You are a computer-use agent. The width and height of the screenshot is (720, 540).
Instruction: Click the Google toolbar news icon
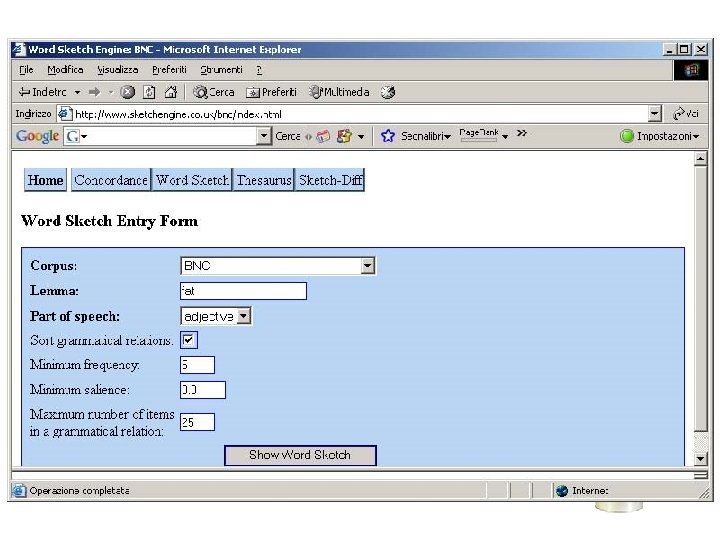(323, 136)
